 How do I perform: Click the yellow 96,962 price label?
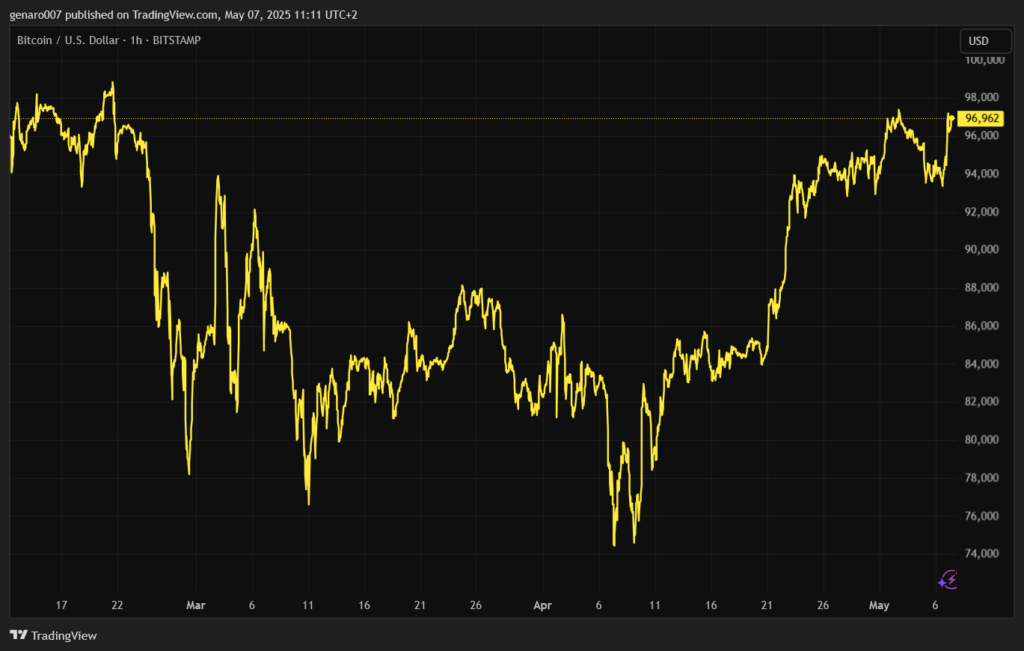coord(982,118)
